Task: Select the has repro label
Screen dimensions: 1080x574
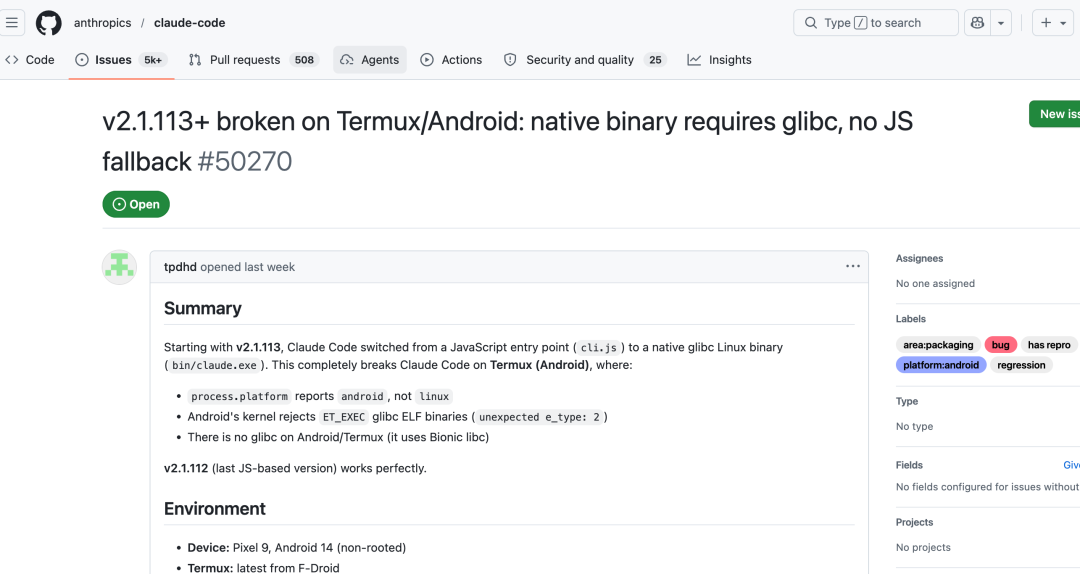Action: tap(1049, 345)
